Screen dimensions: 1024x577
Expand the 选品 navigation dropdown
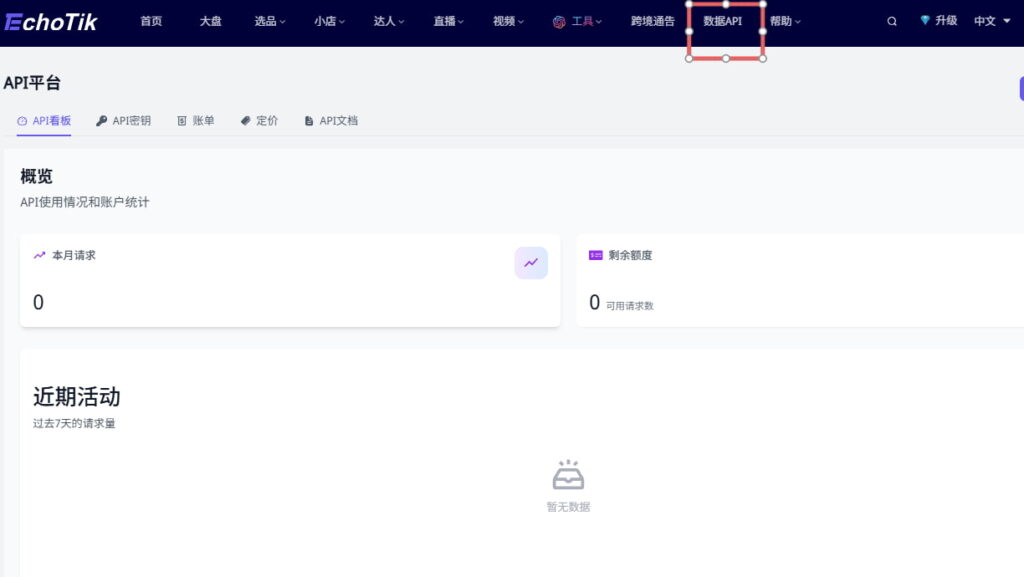click(268, 20)
